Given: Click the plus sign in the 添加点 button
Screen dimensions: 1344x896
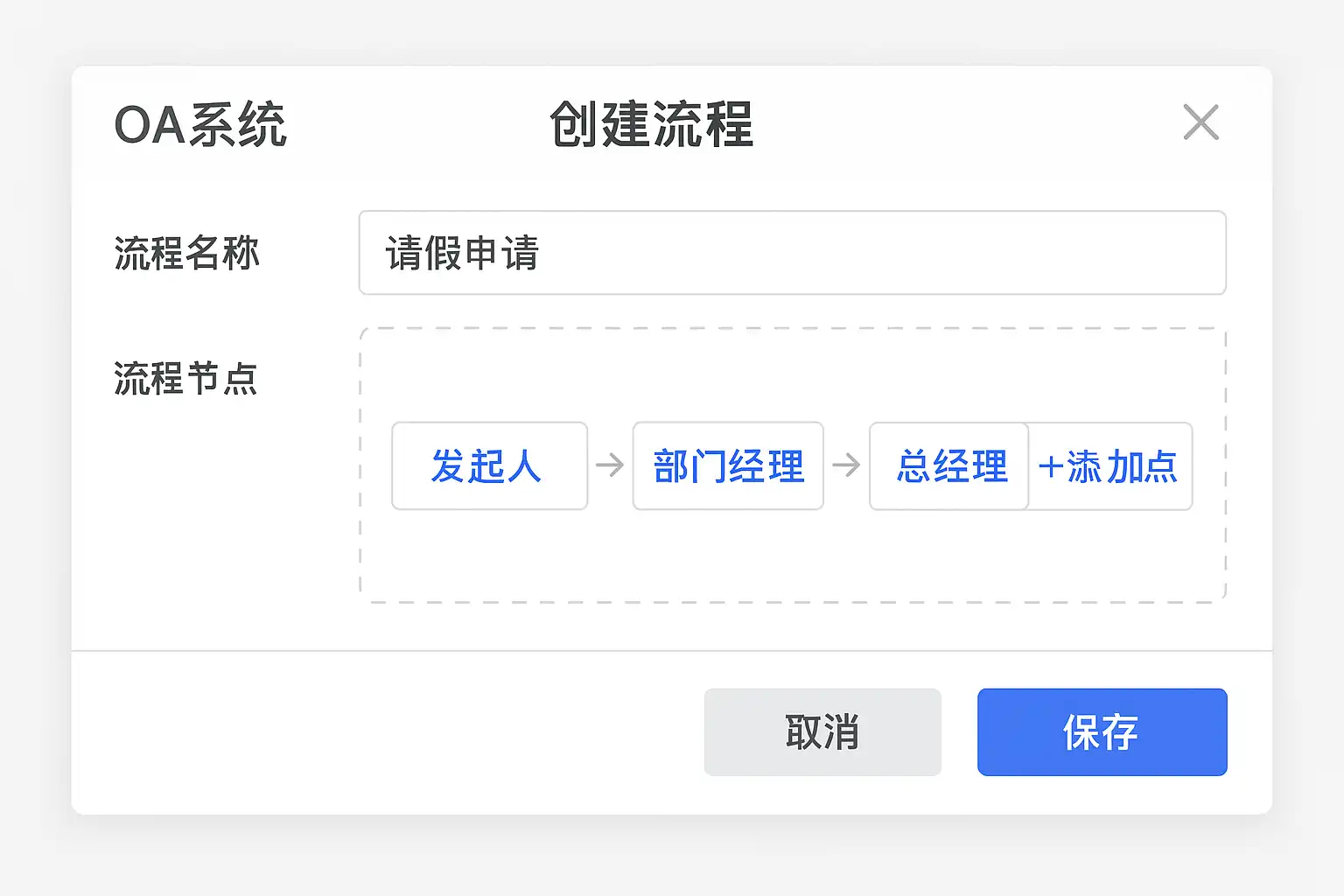Looking at the screenshot, I should (x=1050, y=467).
